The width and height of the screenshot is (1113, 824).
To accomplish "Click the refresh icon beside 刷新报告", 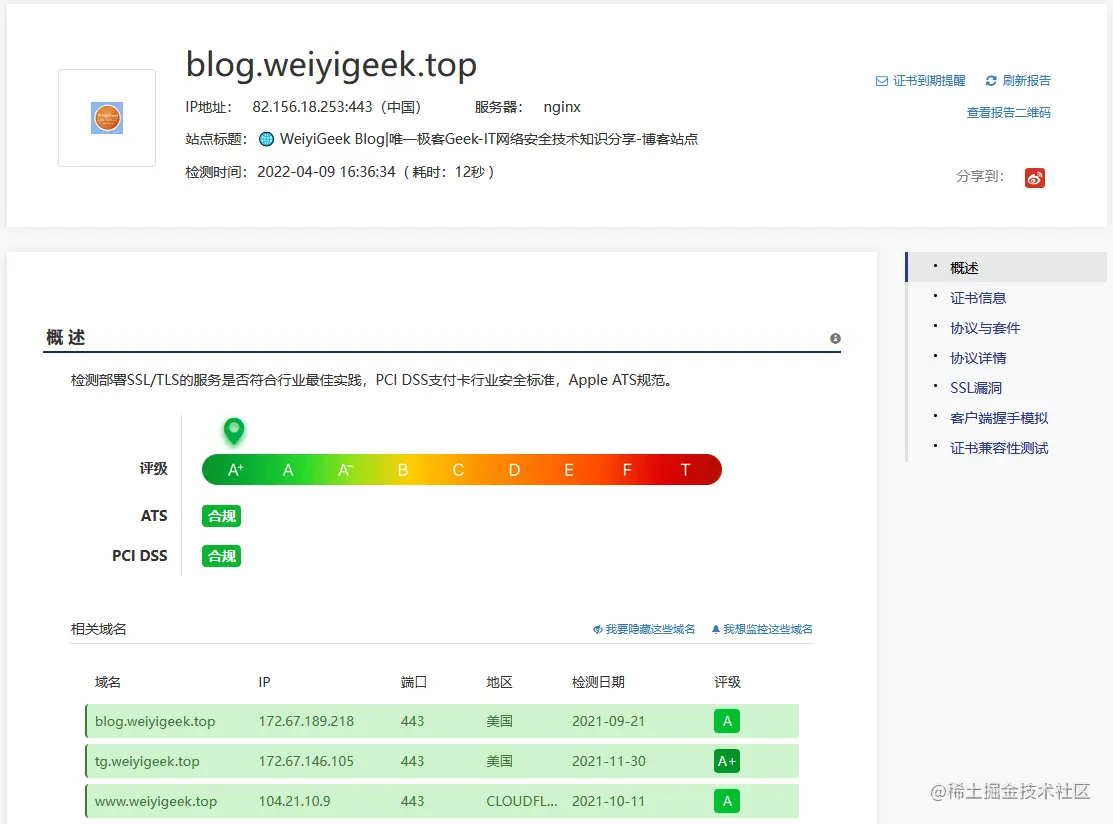I will pos(991,80).
